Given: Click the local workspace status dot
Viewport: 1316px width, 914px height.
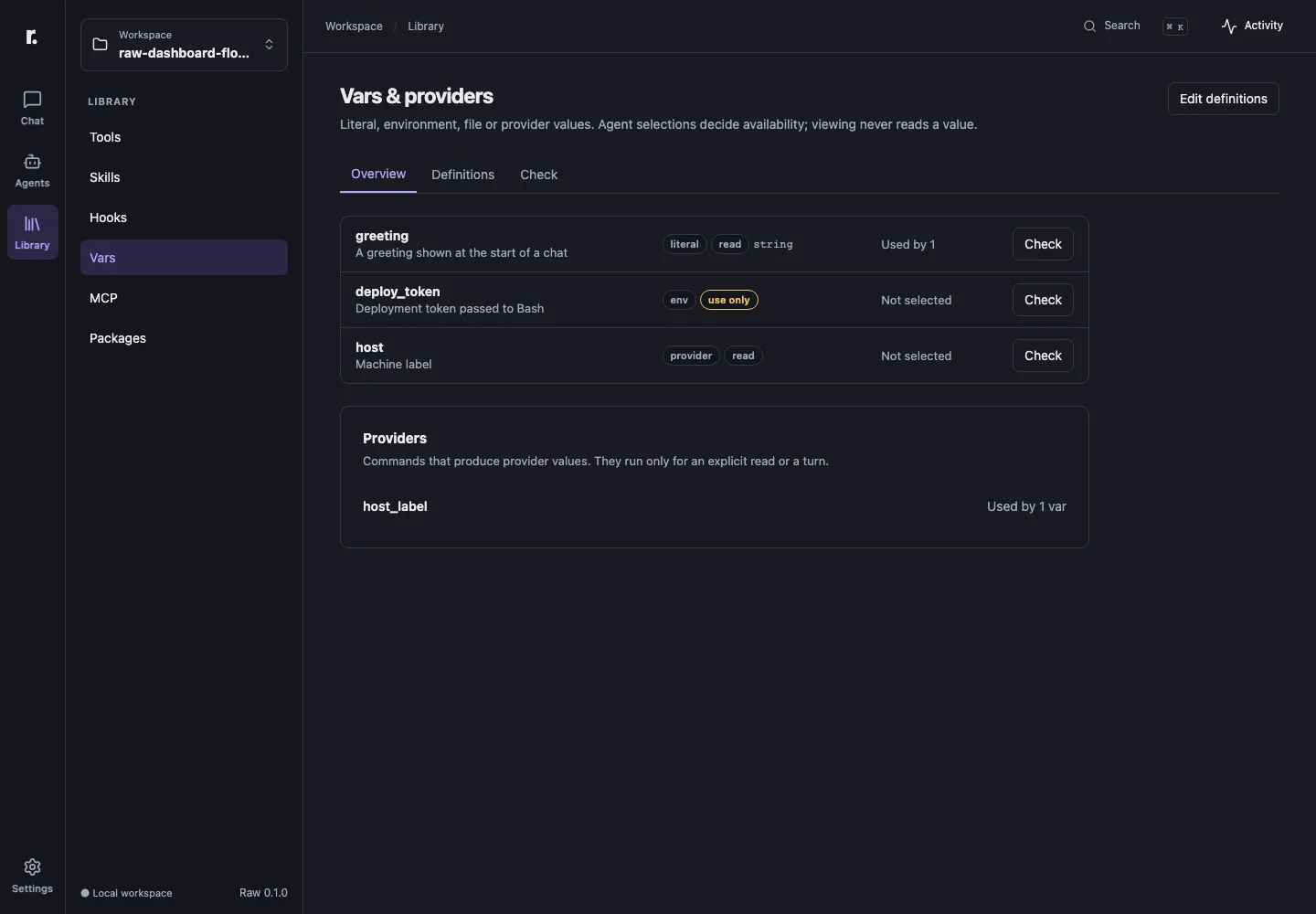Looking at the screenshot, I should 85,894.
